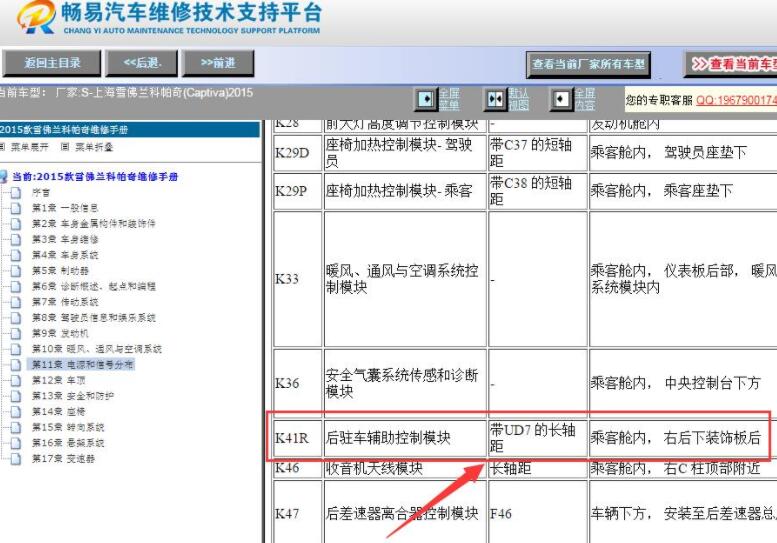Click page icon beside 第8章 驾驶员信息和娱乐系统
The image size is (777, 543).
click(16, 318)
